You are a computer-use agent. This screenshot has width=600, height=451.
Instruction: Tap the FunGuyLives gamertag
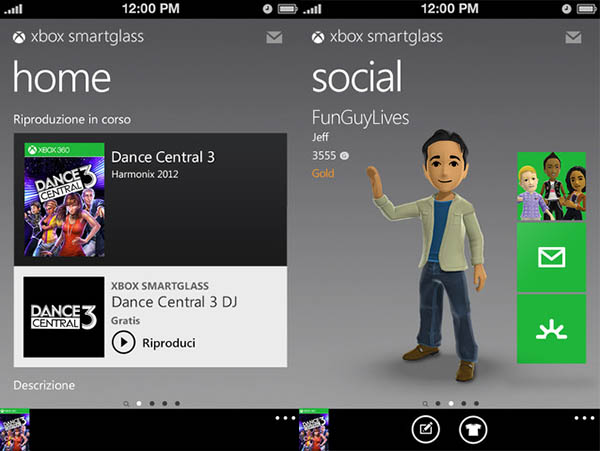click(x=360, y=118)
